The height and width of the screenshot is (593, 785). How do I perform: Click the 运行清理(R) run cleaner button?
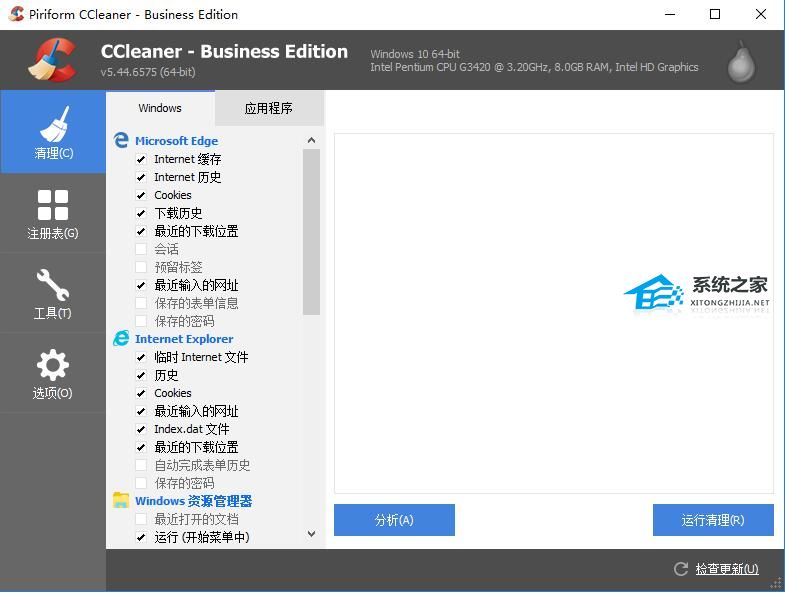click(x=713, y=520)
